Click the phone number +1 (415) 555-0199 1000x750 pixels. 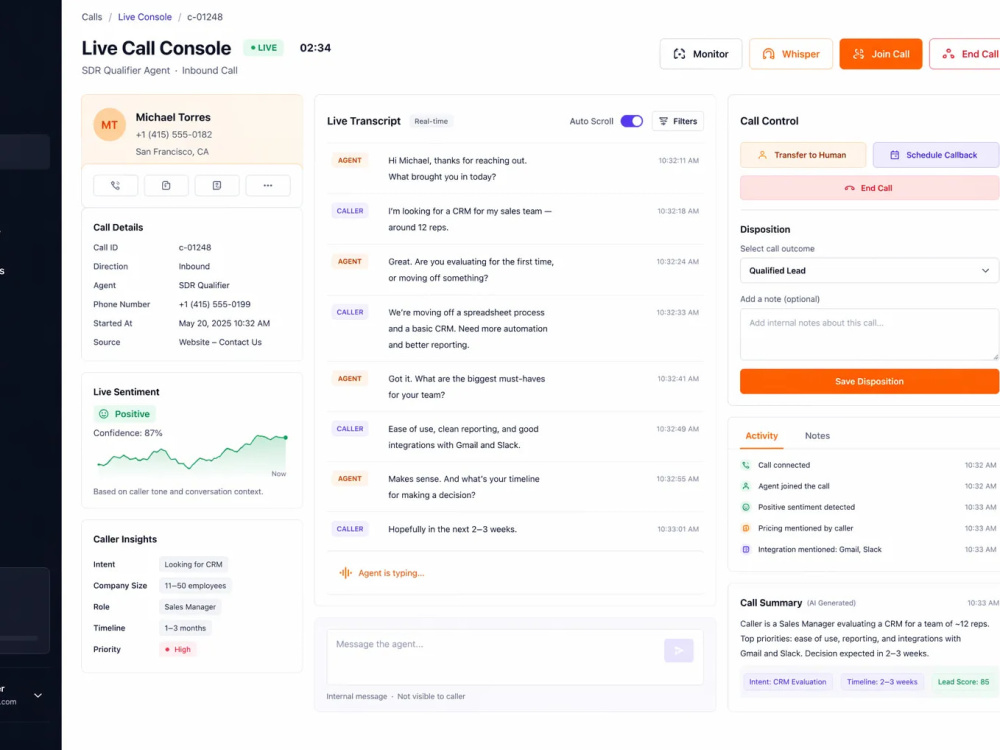214,304
